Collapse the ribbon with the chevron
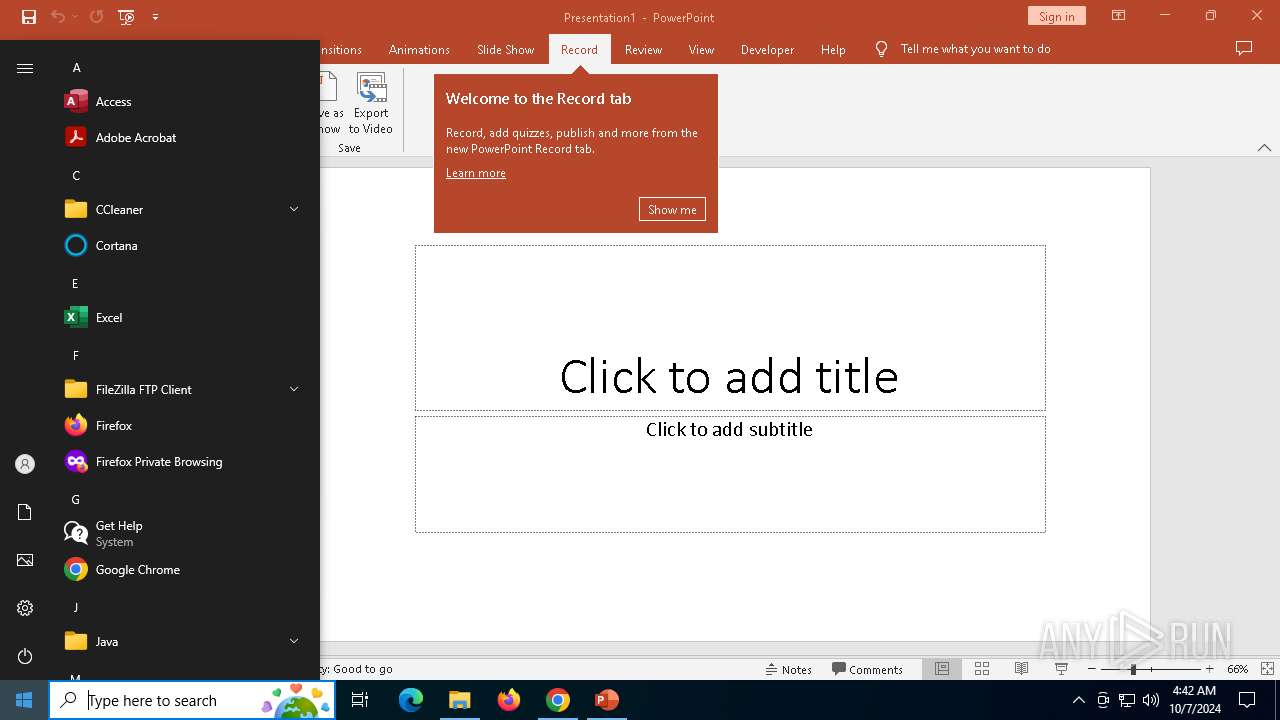Image resolution: width=1280 pixels, height=720 pixels. [x=1264, y=148]
